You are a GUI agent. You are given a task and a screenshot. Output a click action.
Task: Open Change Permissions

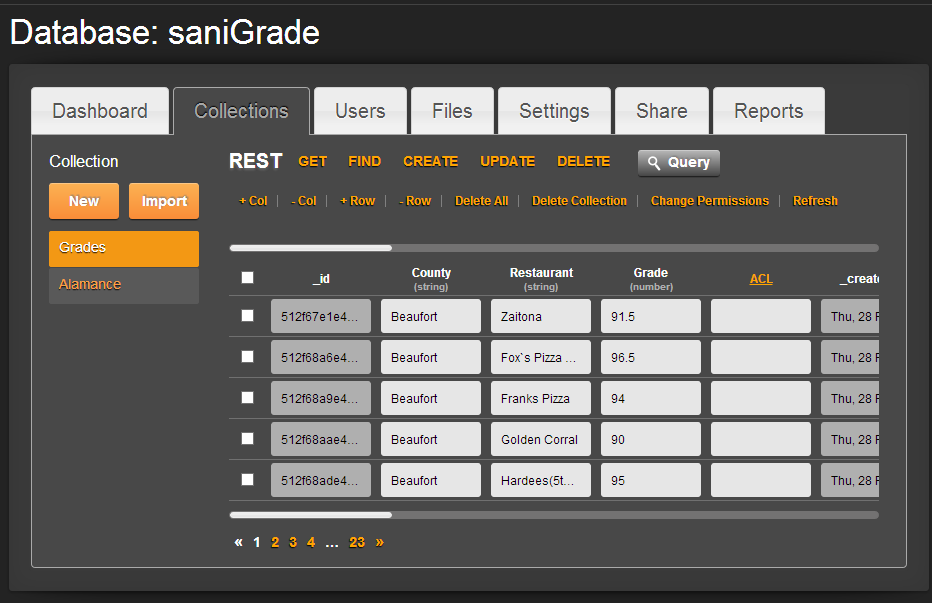pos(709,201)
